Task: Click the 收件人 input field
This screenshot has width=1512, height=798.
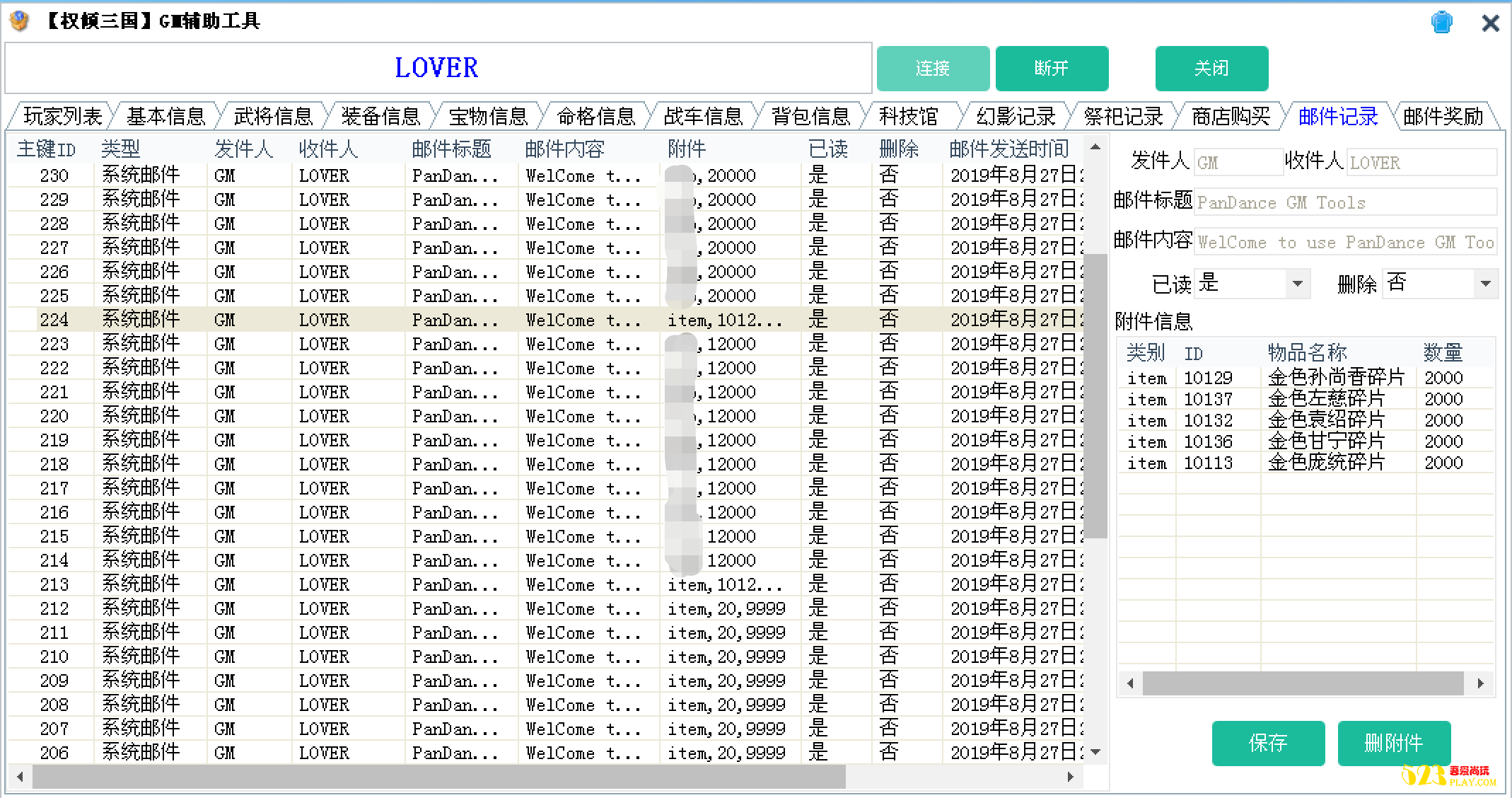Action: pyautogui.click(x=1421, y=162)
